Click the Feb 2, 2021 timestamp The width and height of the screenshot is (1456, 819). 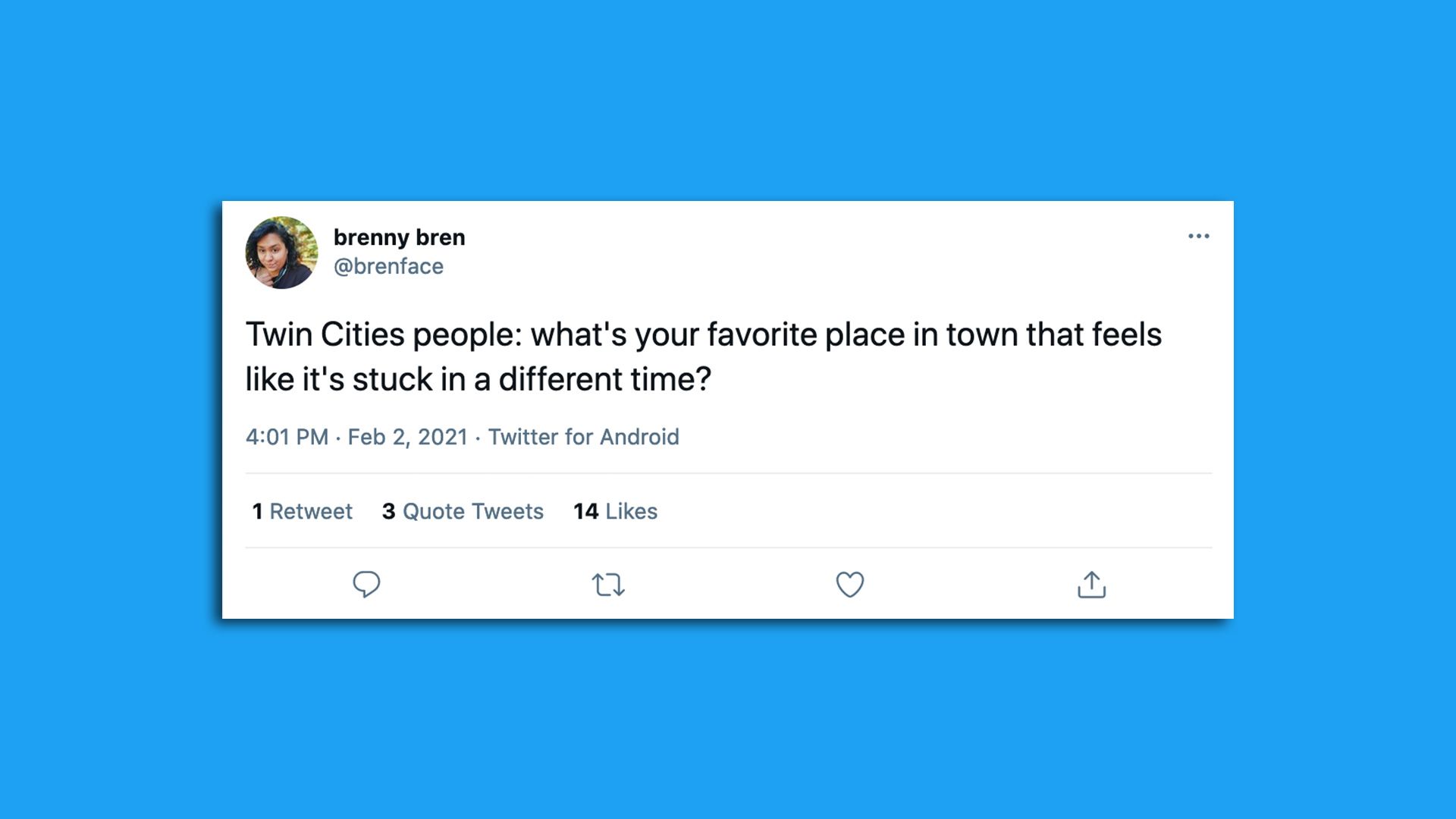406,437
